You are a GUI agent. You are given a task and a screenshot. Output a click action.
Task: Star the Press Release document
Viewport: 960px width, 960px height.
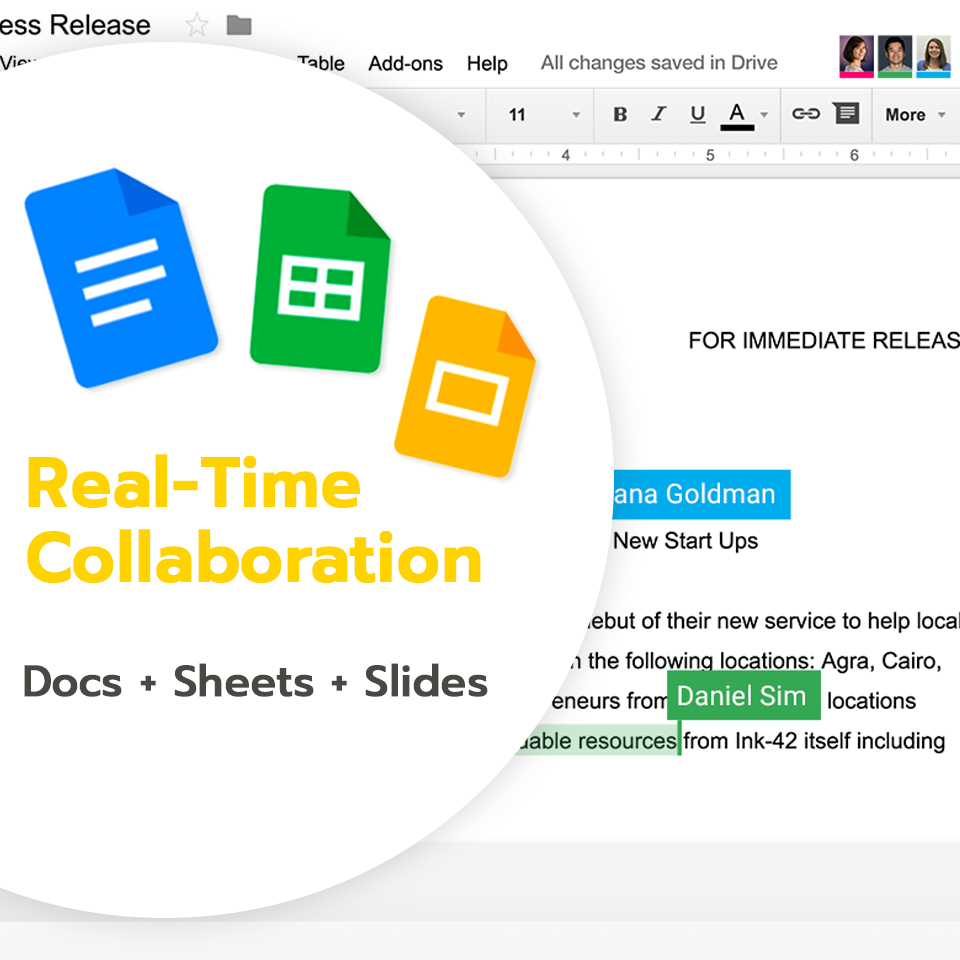point(197,25)
